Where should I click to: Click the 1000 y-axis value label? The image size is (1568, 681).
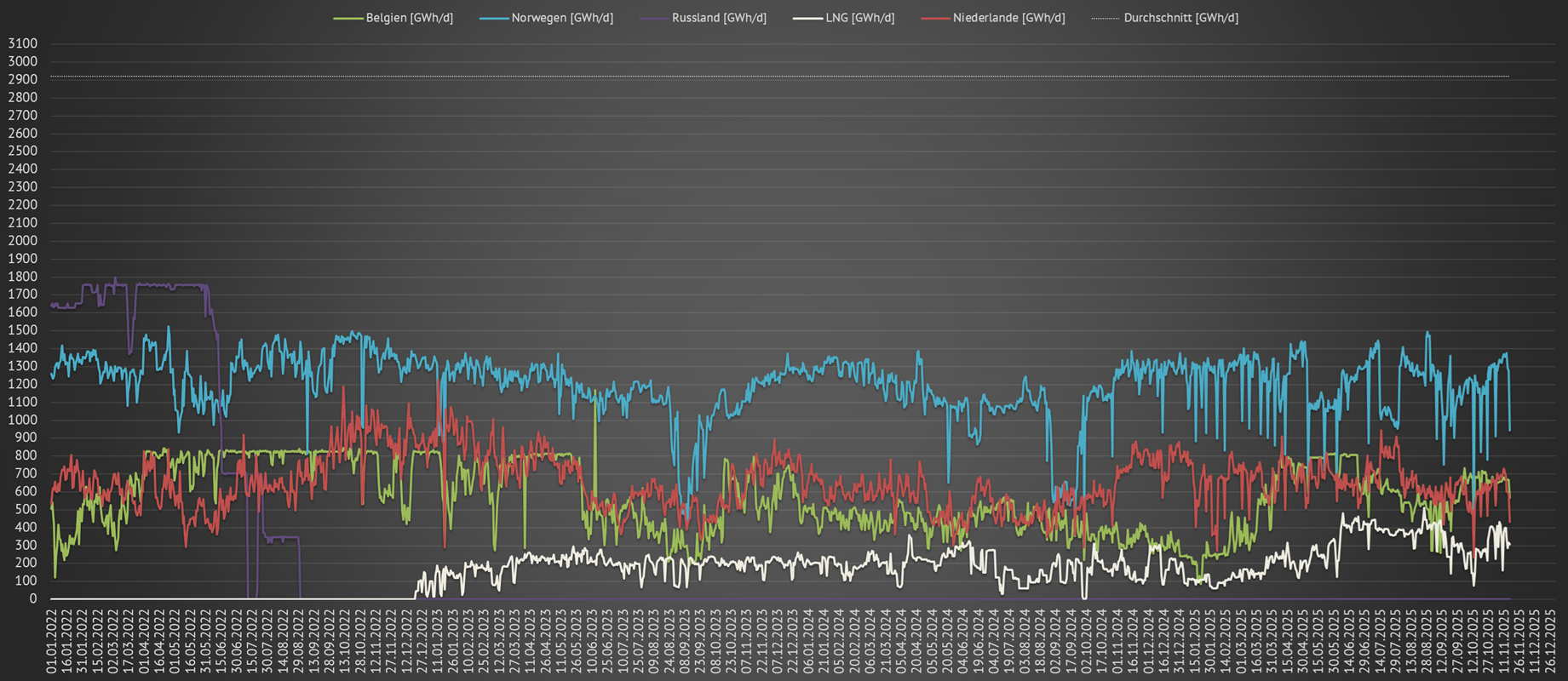pyautogui.click(x=22, y=420)
